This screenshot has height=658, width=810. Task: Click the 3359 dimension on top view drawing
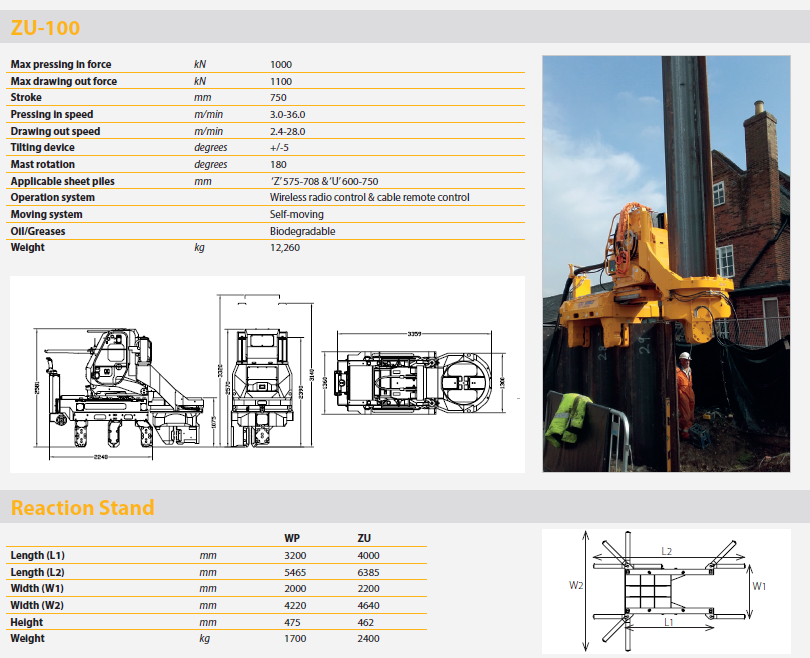coord(414,334)
